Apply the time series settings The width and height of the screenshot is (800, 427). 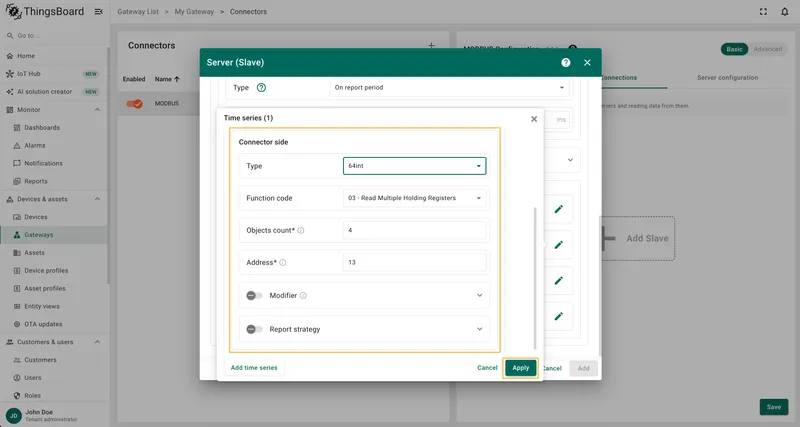pyautogui.click(x=520, y=368)
